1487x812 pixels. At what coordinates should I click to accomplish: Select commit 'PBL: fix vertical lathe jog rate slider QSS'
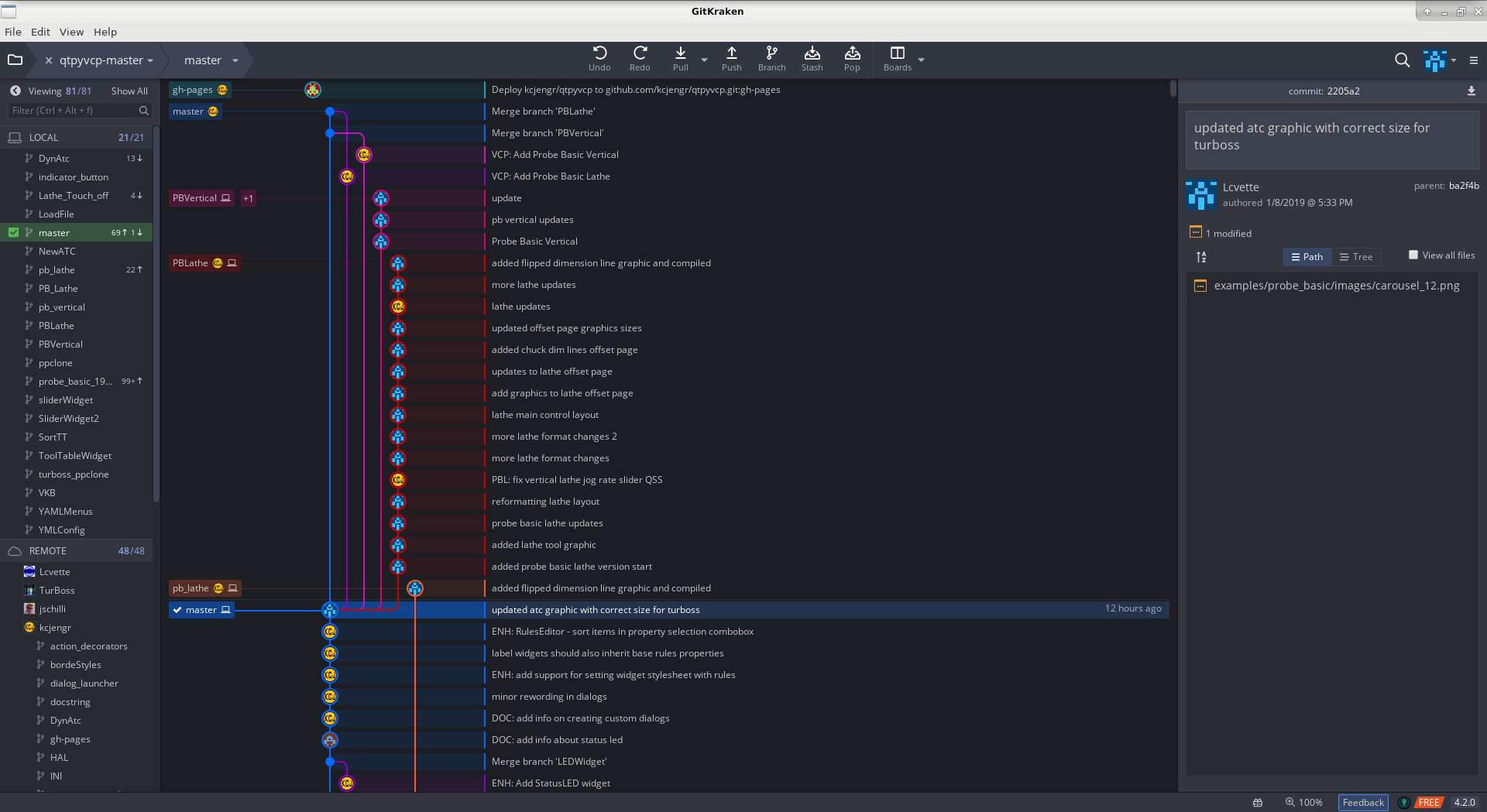coord(577,480)
